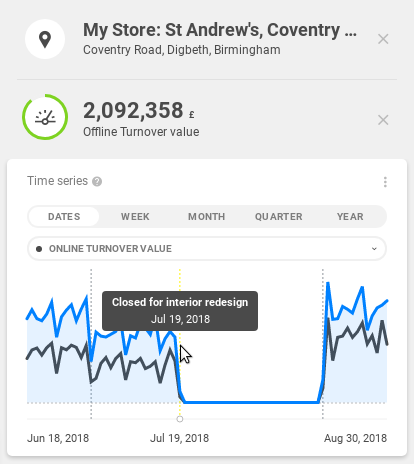Click the Aug 30, 2018 date label
This screenshot has height=464, width=414.
355,438
